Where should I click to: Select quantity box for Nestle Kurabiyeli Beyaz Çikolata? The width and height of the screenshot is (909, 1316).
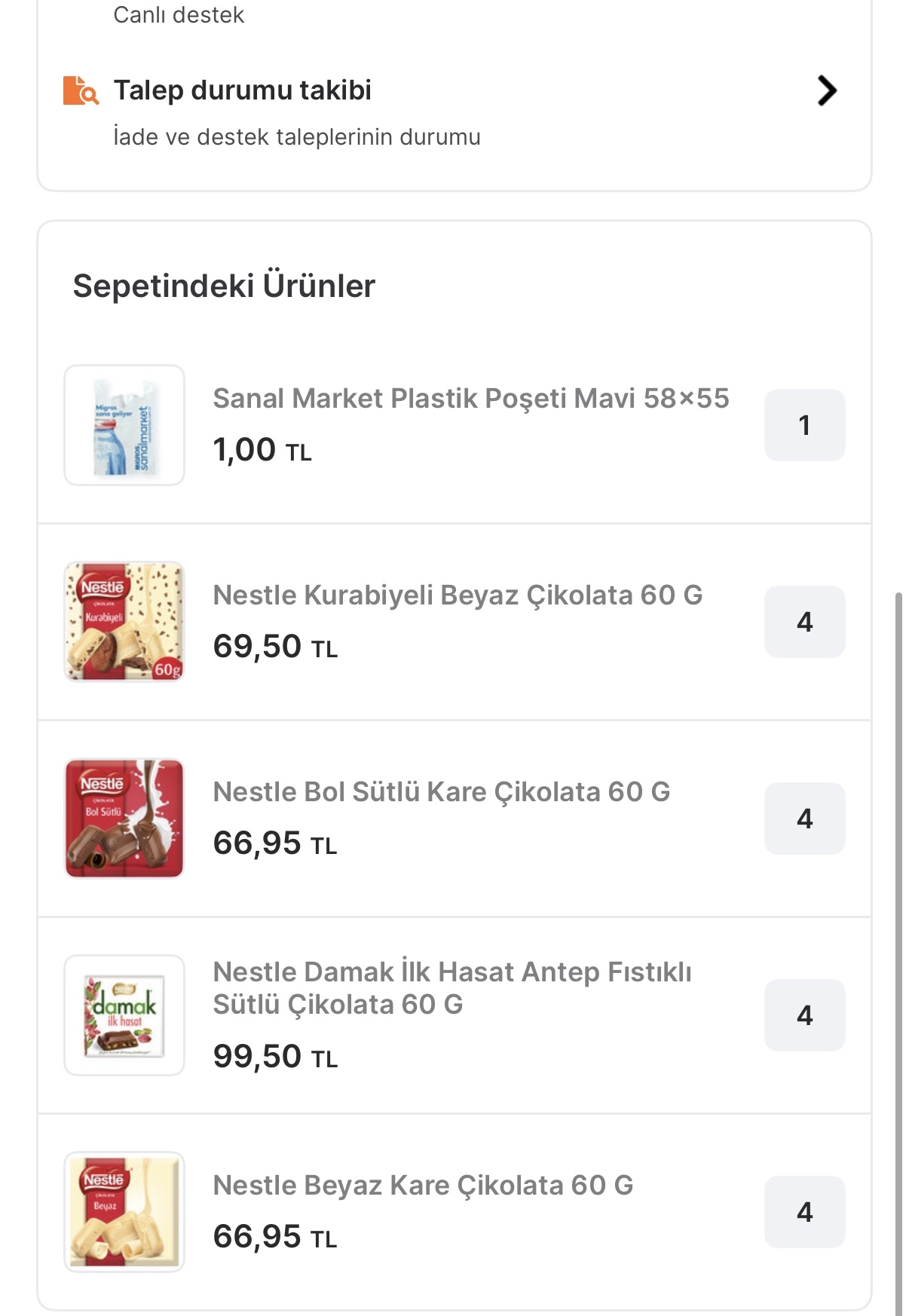804,622
